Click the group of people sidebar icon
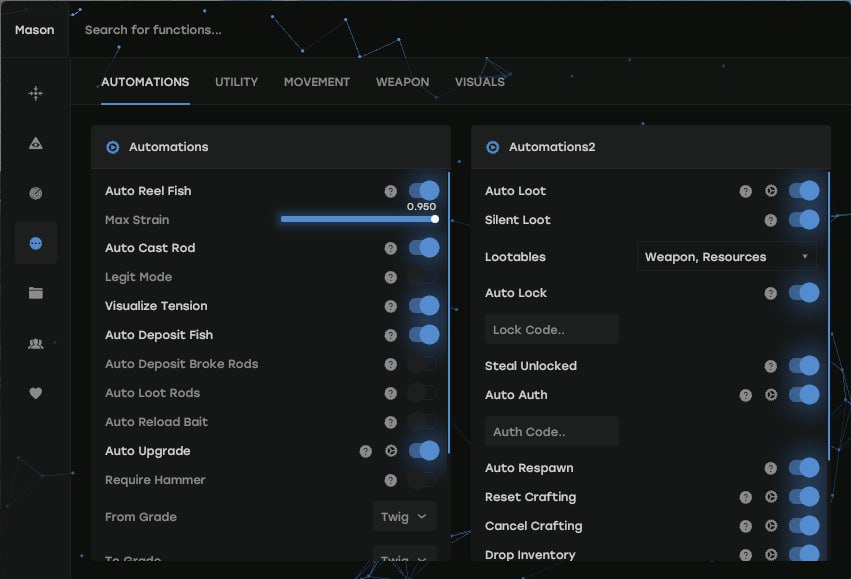 [x=36, y=343]
